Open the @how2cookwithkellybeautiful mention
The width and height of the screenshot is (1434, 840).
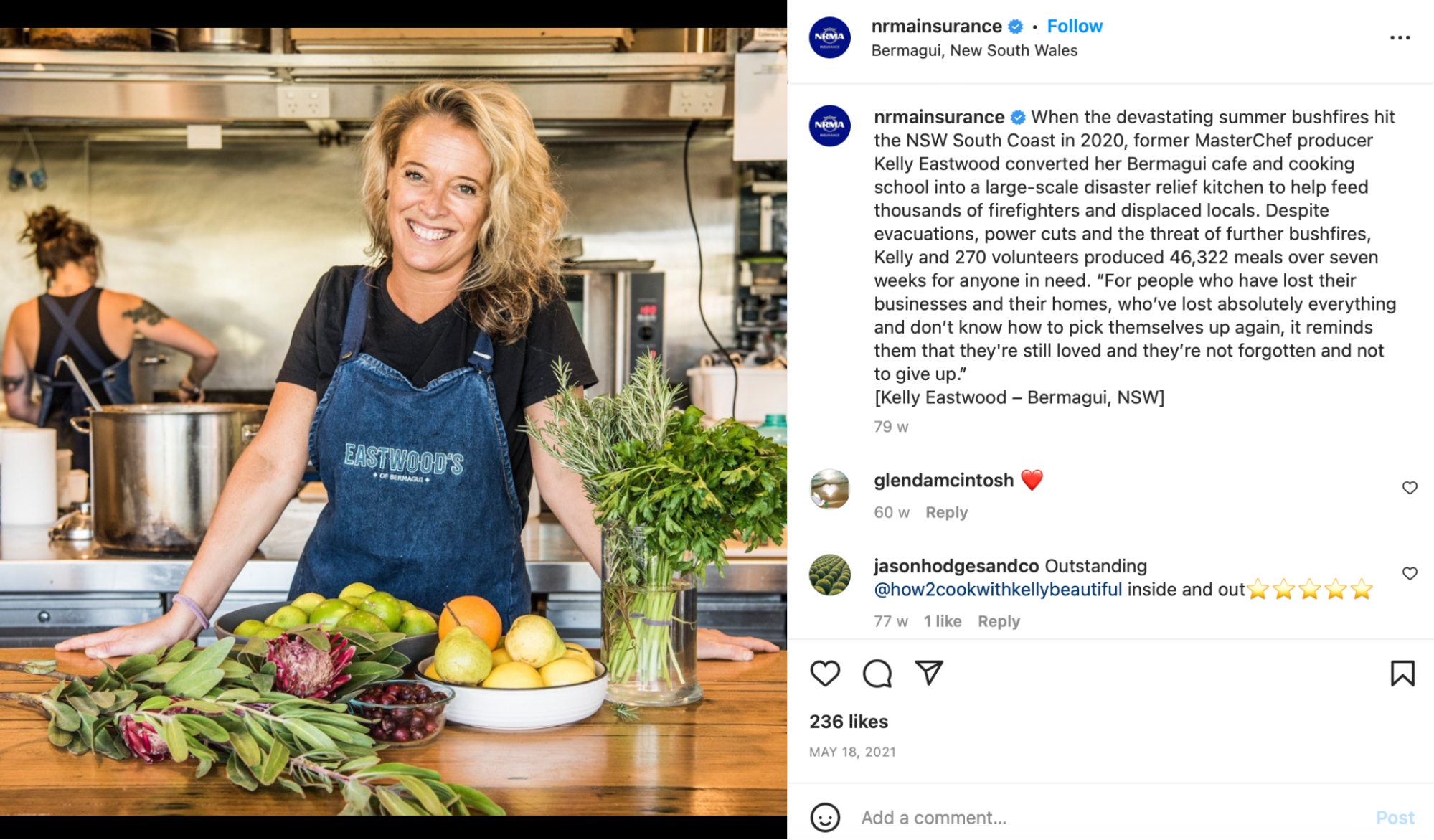point(998,590)
